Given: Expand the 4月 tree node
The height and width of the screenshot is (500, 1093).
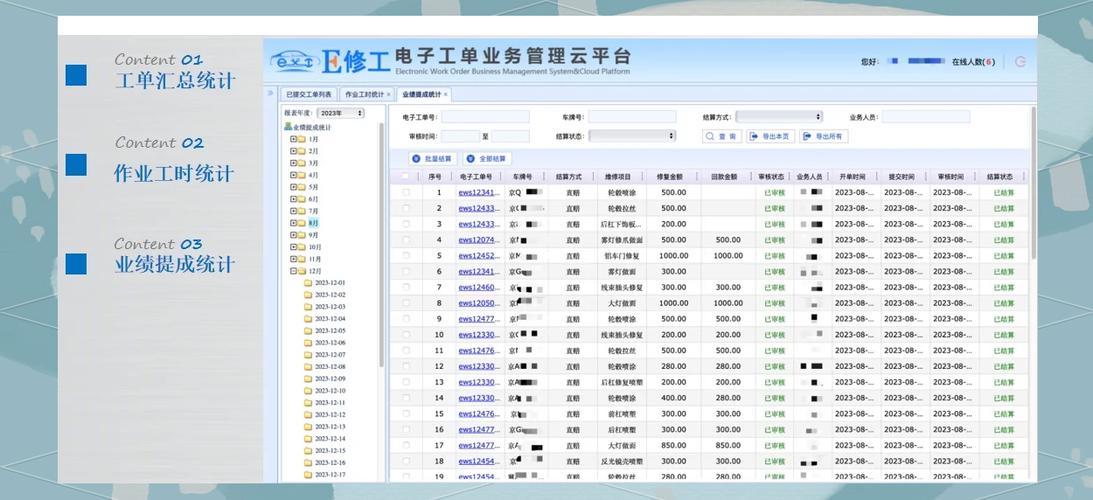Looking at the screenshot, I should pos(293,174).
